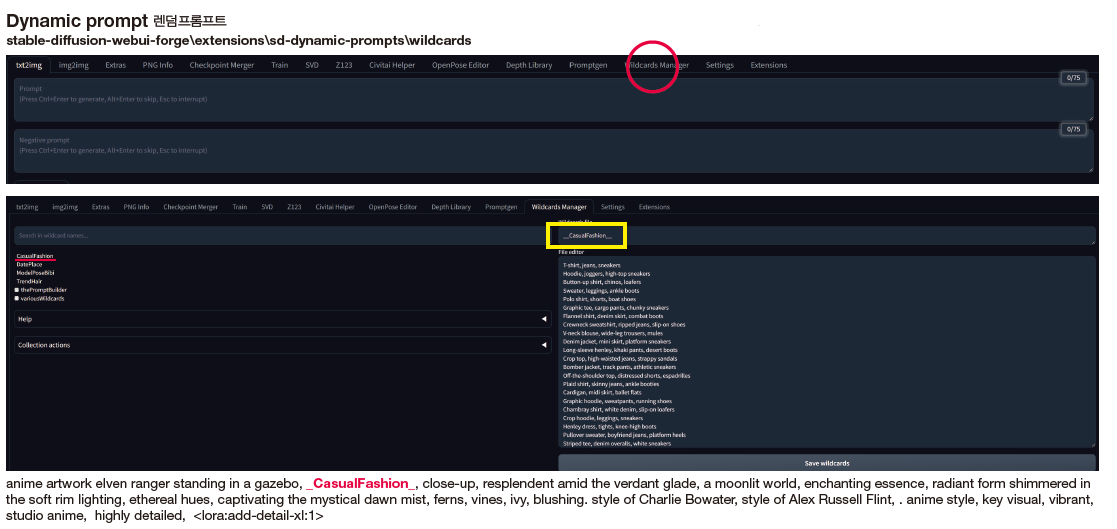
Task: Select the active txt2img tab in txt2img window
Action: 29,65
